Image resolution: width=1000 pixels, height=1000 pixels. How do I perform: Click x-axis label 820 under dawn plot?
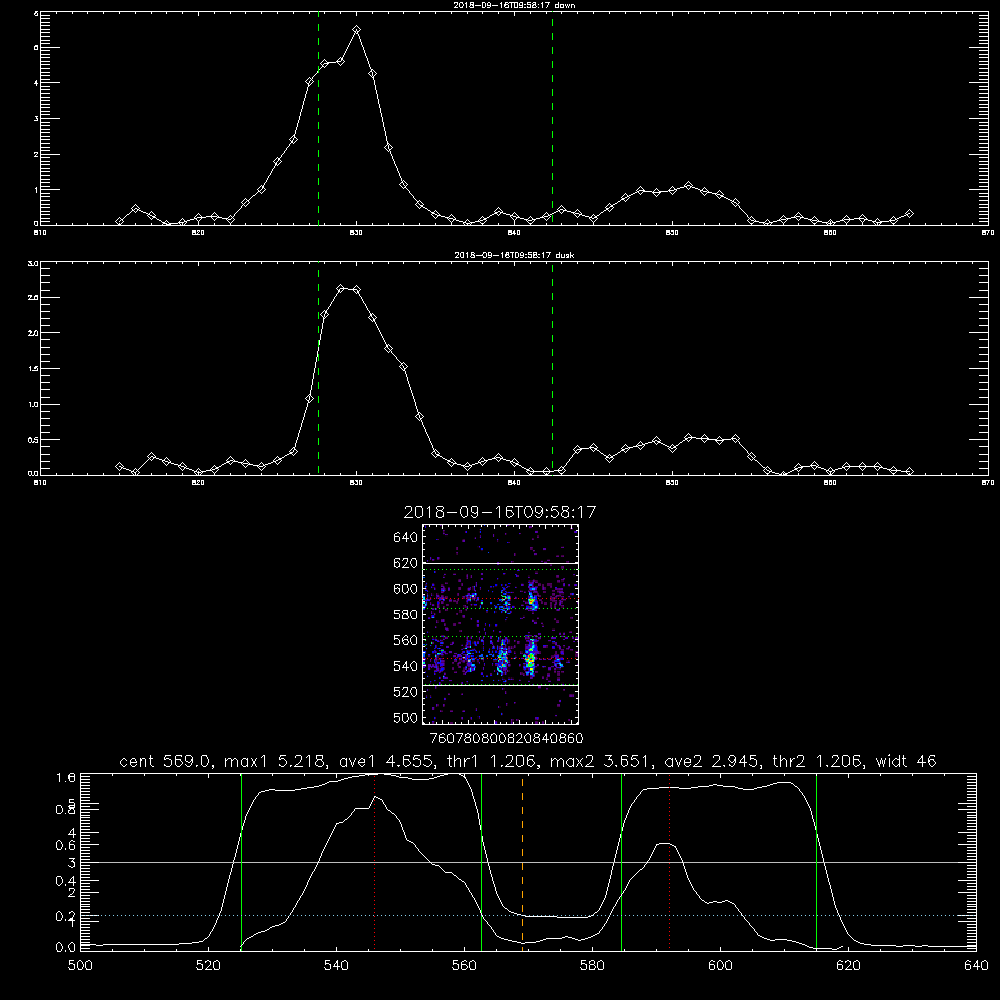(x=198, y=233)
